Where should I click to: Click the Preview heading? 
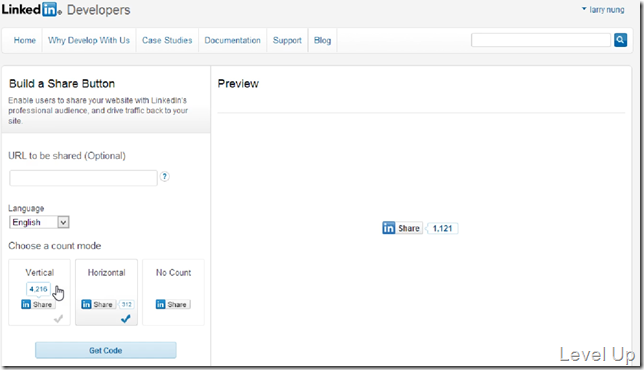238,84
